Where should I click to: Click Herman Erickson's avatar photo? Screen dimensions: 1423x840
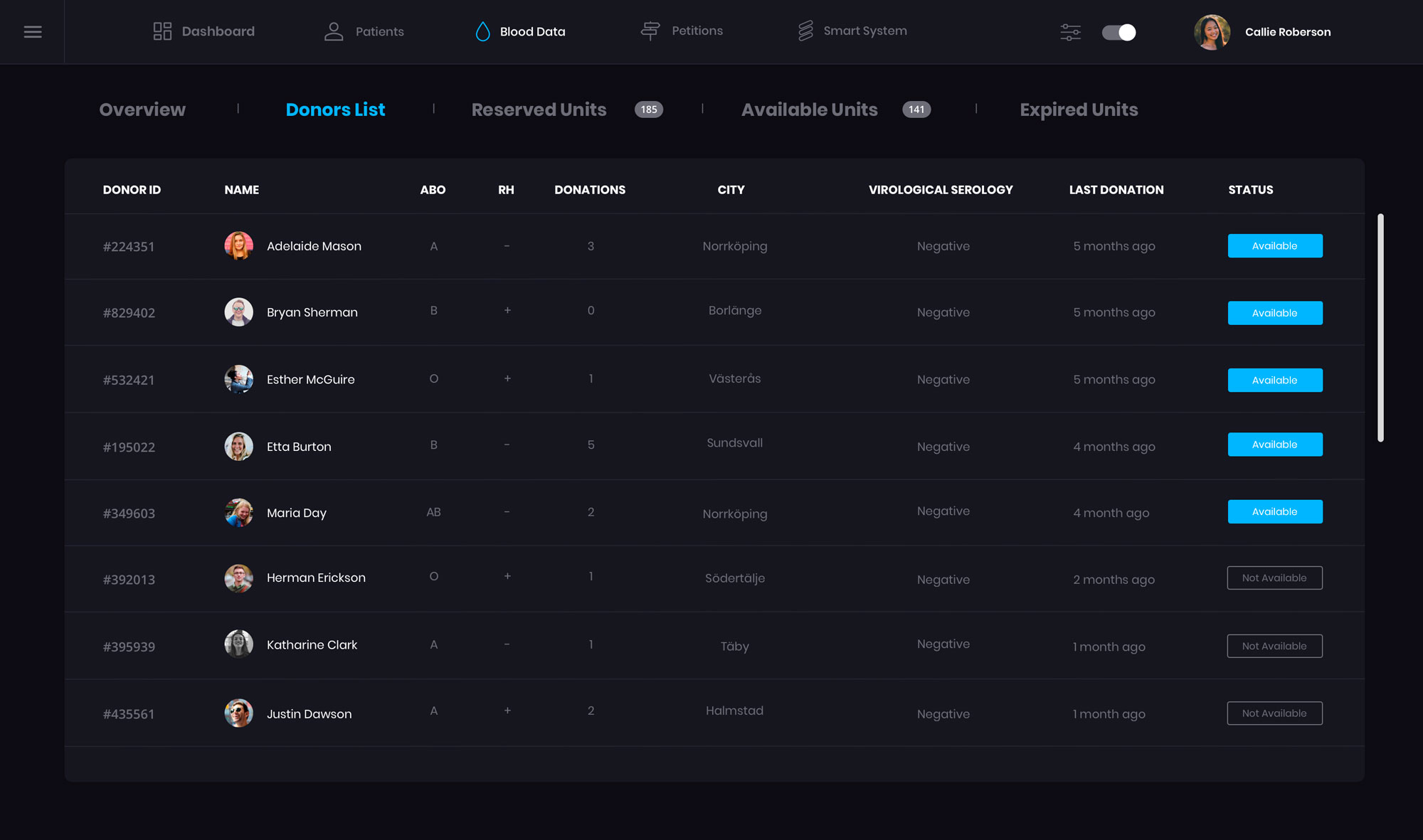click(x=238, y=578)
